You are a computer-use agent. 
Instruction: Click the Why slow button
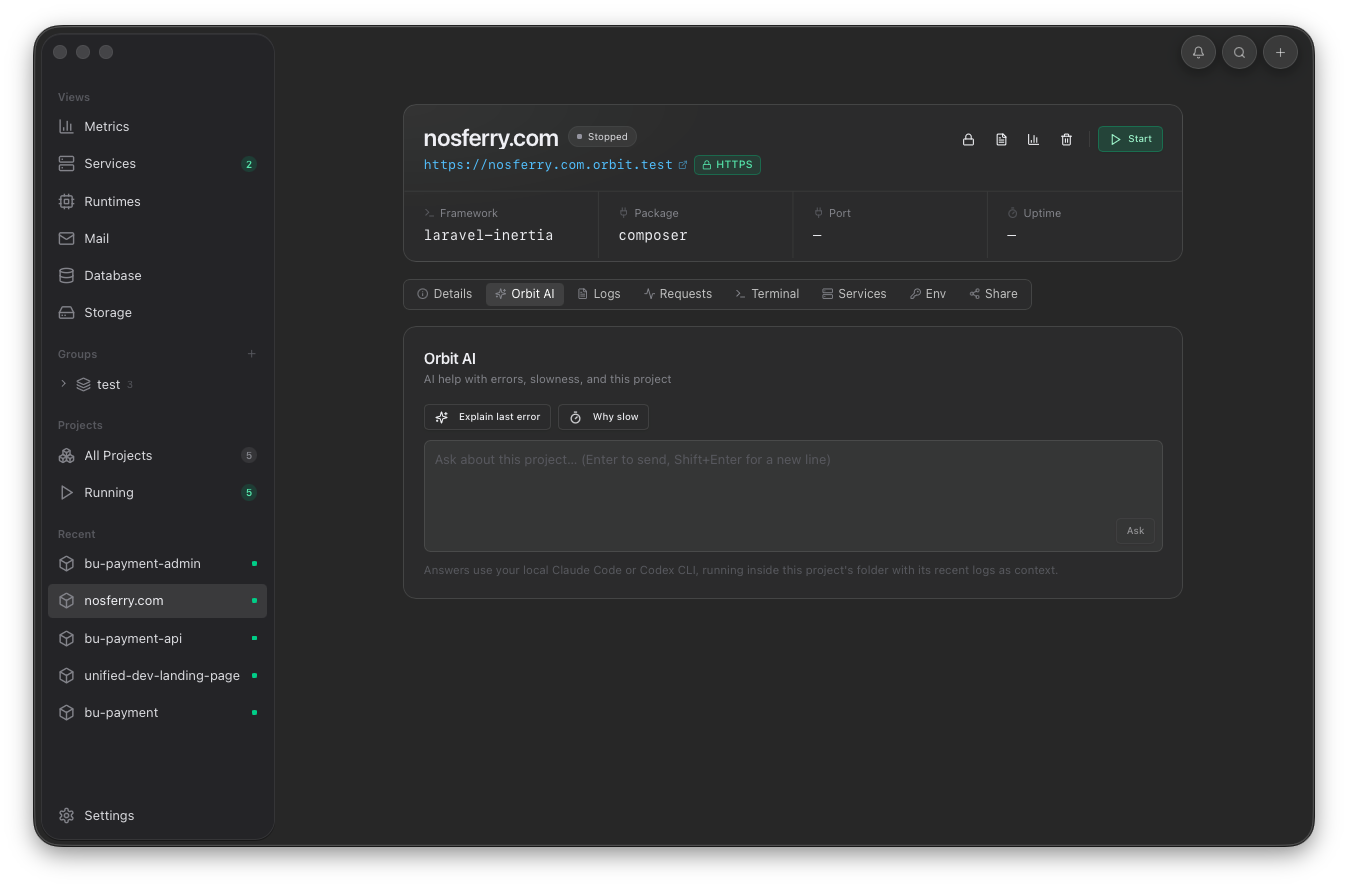coord(603,417)
